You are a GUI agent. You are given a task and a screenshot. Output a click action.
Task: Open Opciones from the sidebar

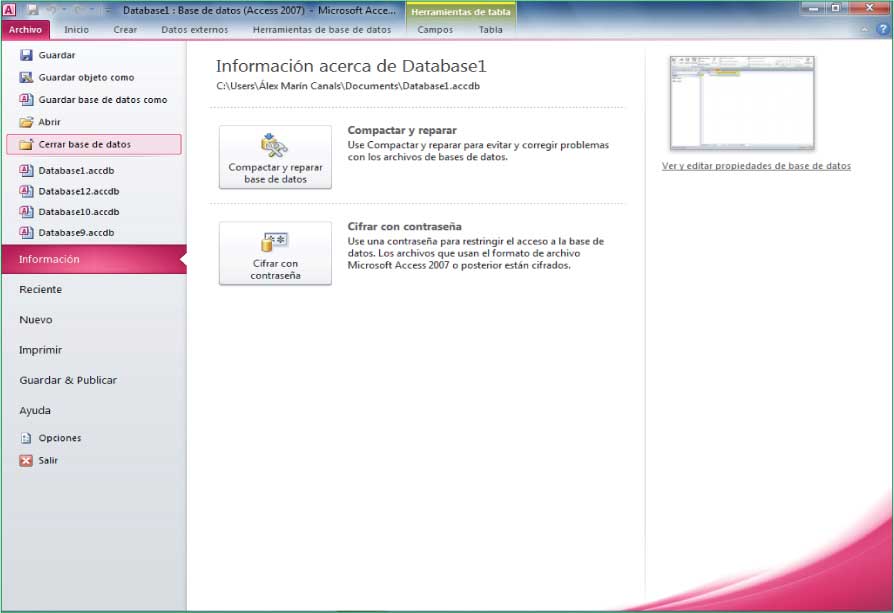click(51, 438)
